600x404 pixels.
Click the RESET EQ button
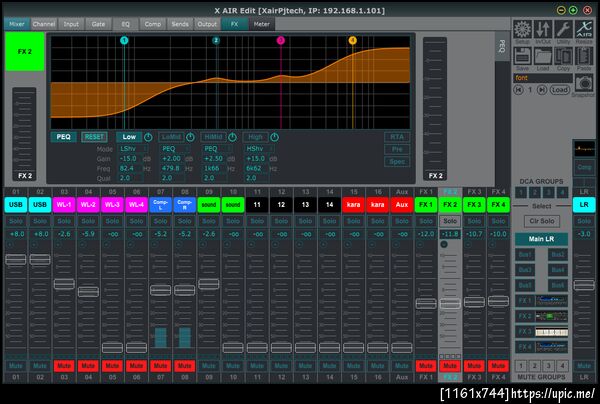tap(94, 137)
